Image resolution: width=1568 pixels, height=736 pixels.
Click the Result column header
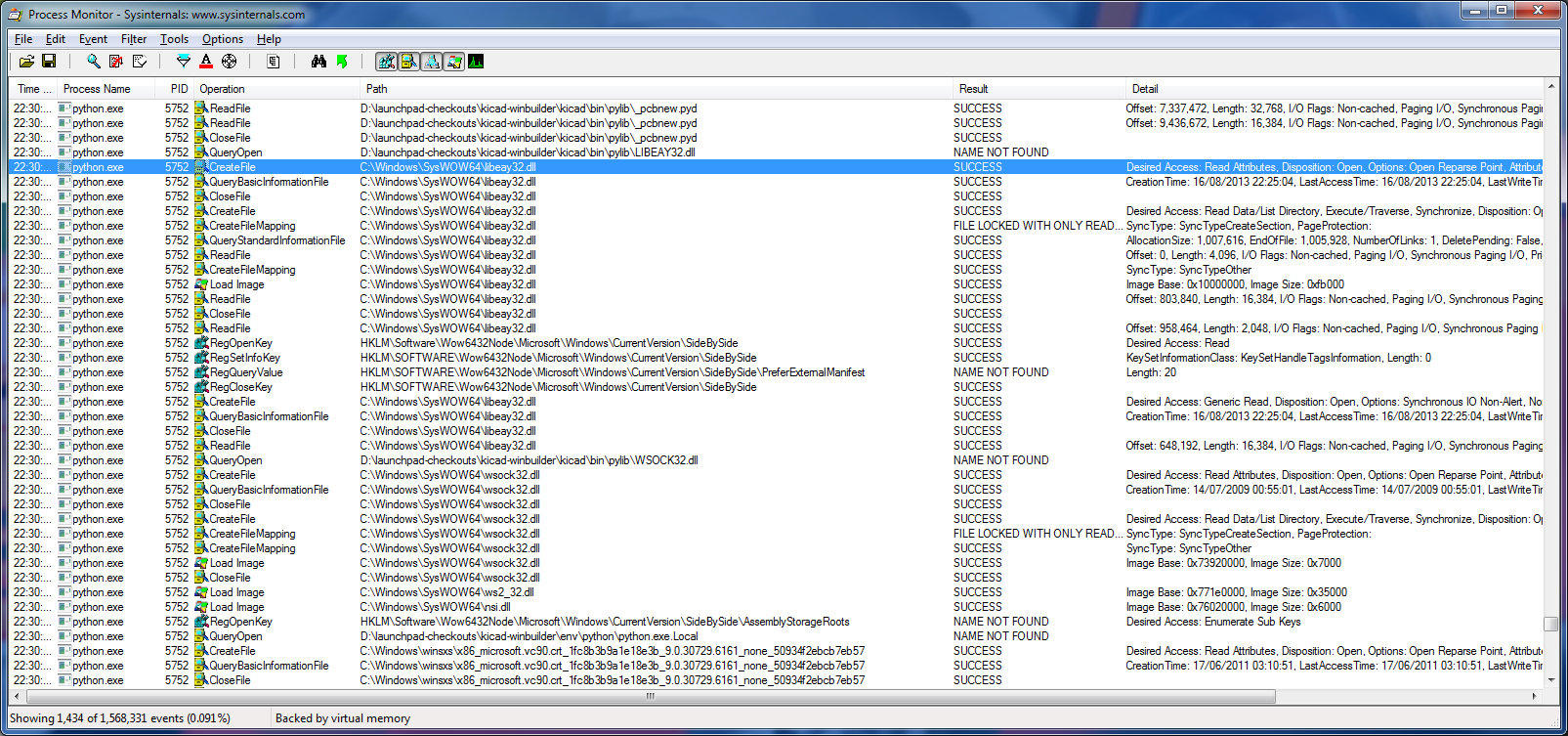[973, 89]
